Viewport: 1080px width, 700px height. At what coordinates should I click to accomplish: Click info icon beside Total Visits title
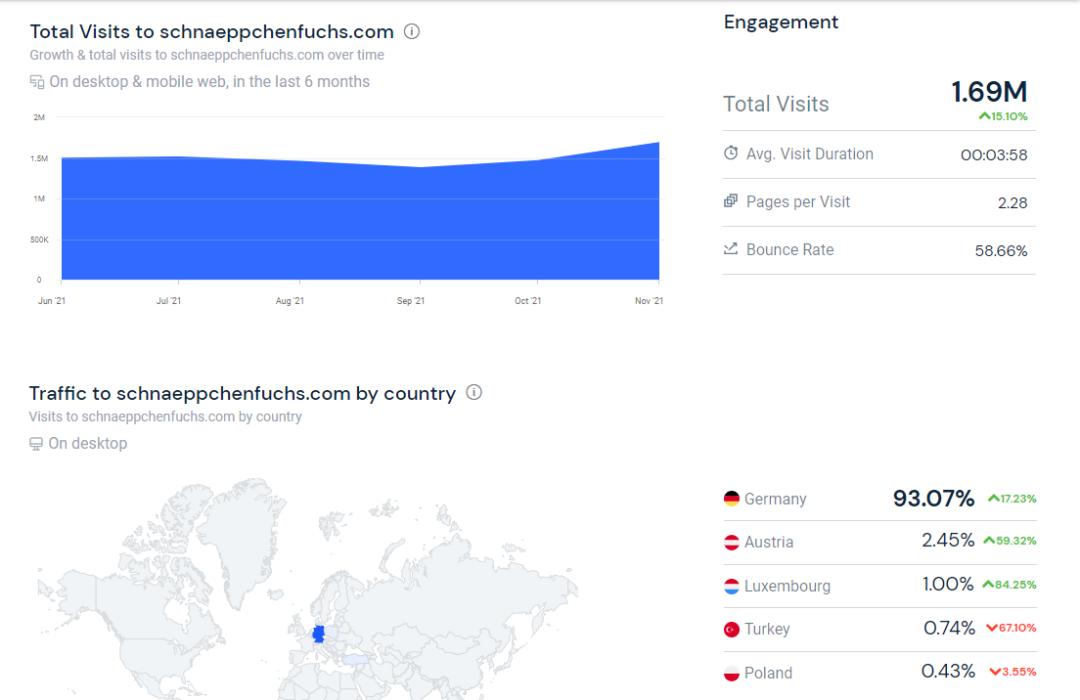tap(412, 31)
